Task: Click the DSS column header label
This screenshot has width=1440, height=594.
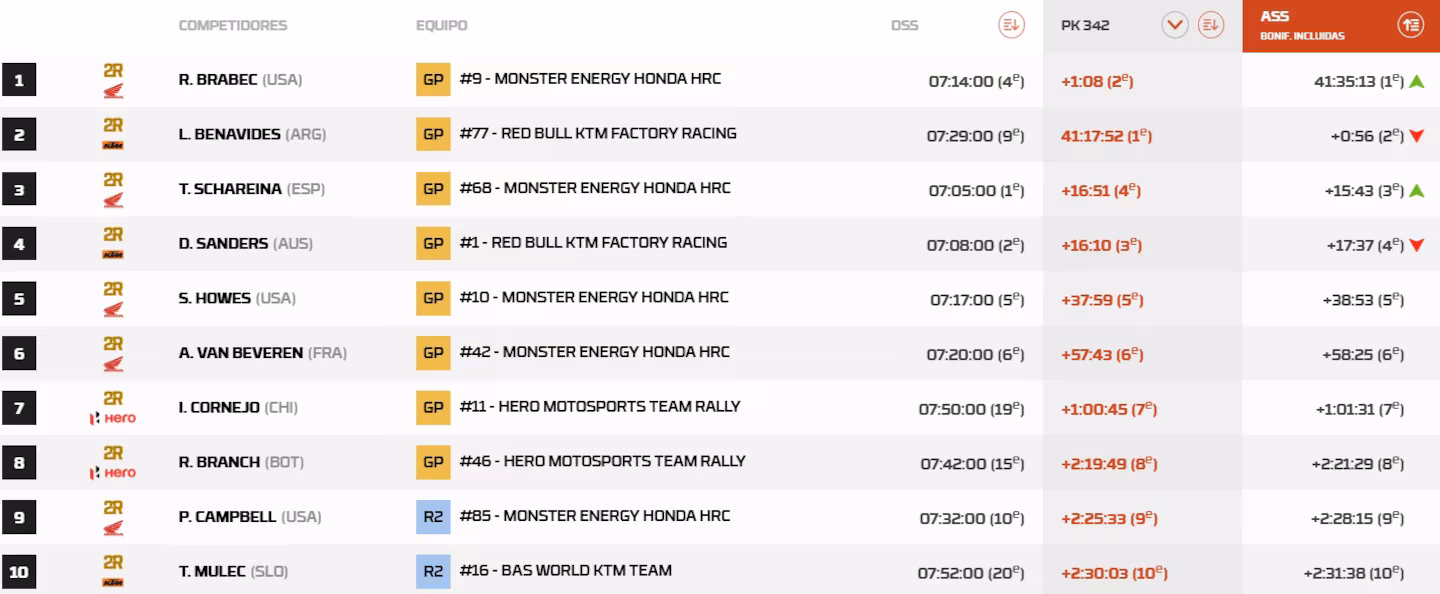Action: click(x=904, y=26)
